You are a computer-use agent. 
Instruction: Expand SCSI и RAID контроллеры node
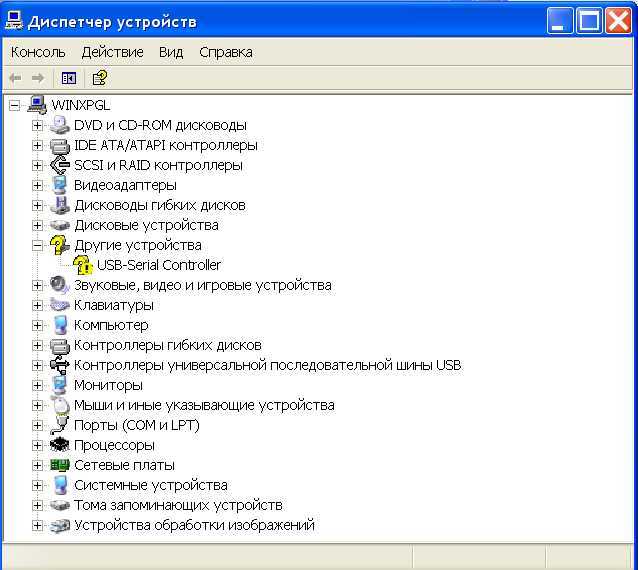click(x=37, y=165)
